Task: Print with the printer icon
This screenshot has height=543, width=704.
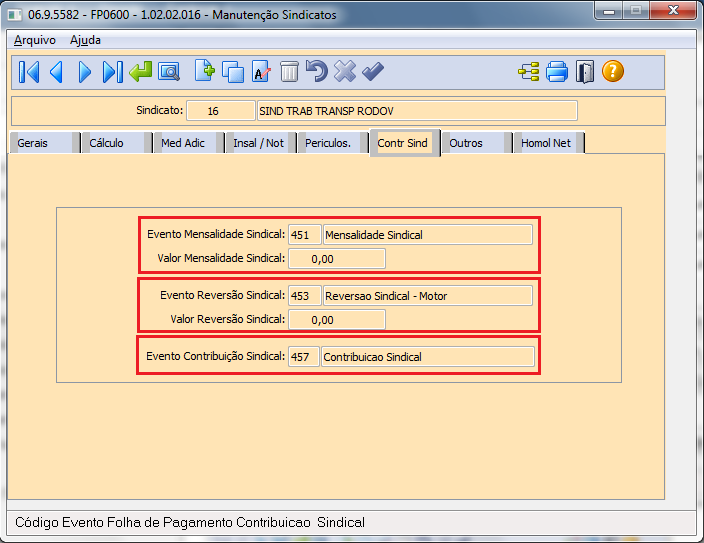Action: tap(557, 72)
